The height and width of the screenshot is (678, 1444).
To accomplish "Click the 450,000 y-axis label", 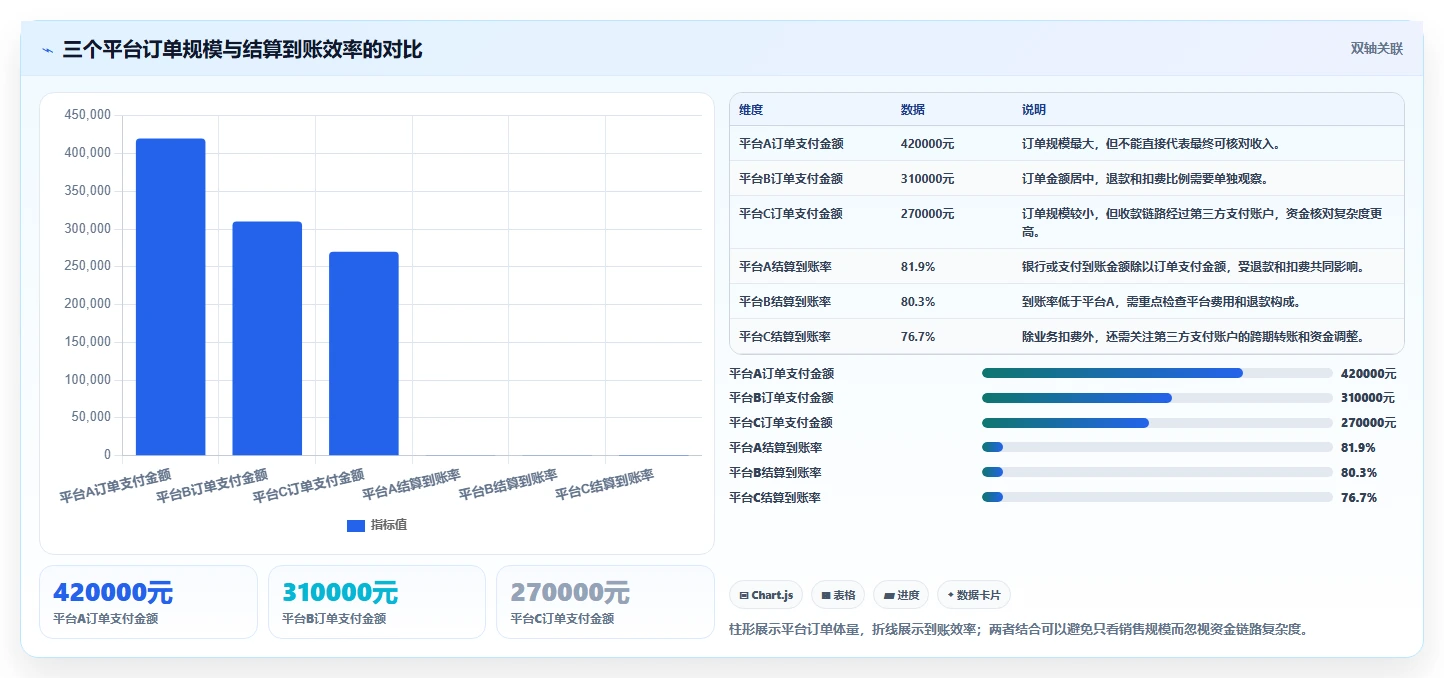I will 88,115.
